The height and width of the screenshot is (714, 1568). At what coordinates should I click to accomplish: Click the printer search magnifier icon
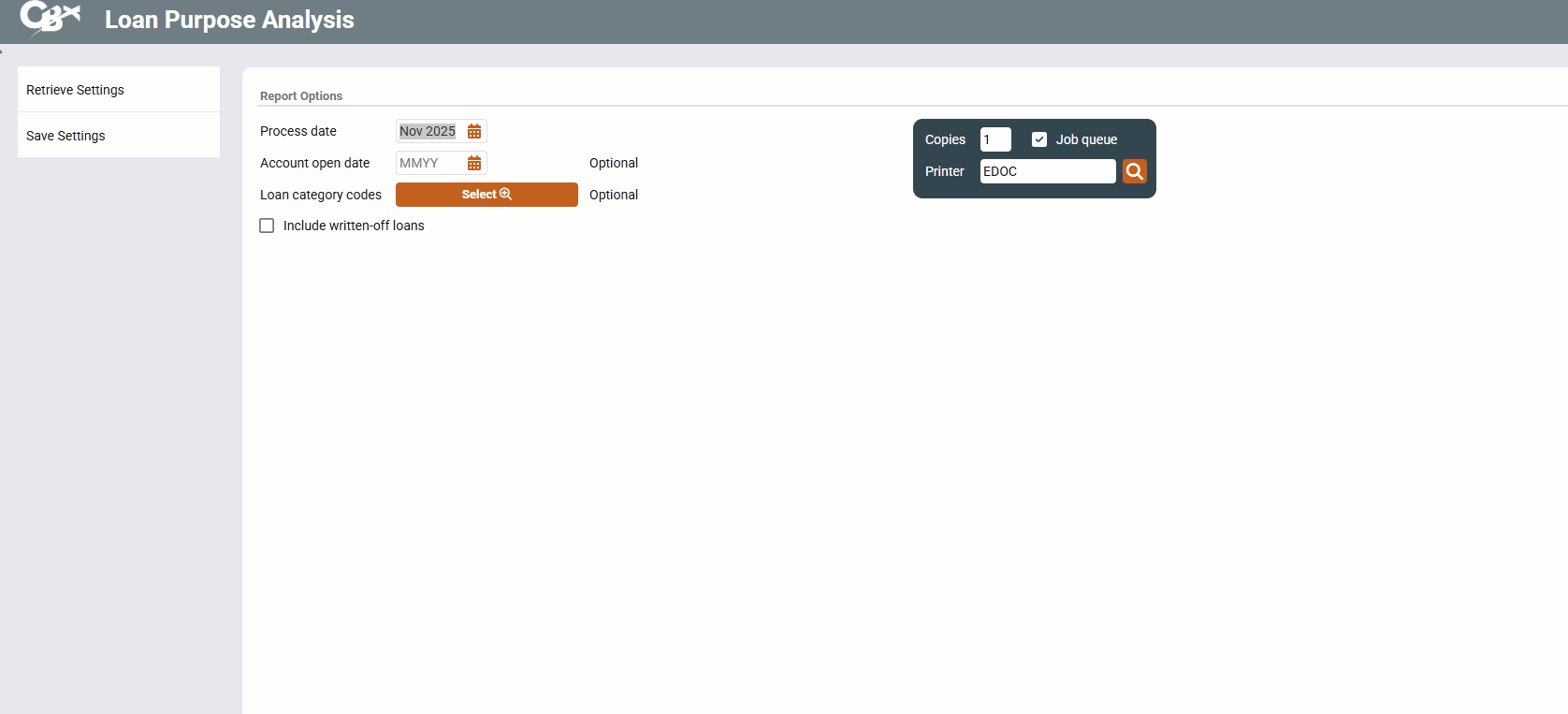1134,171
